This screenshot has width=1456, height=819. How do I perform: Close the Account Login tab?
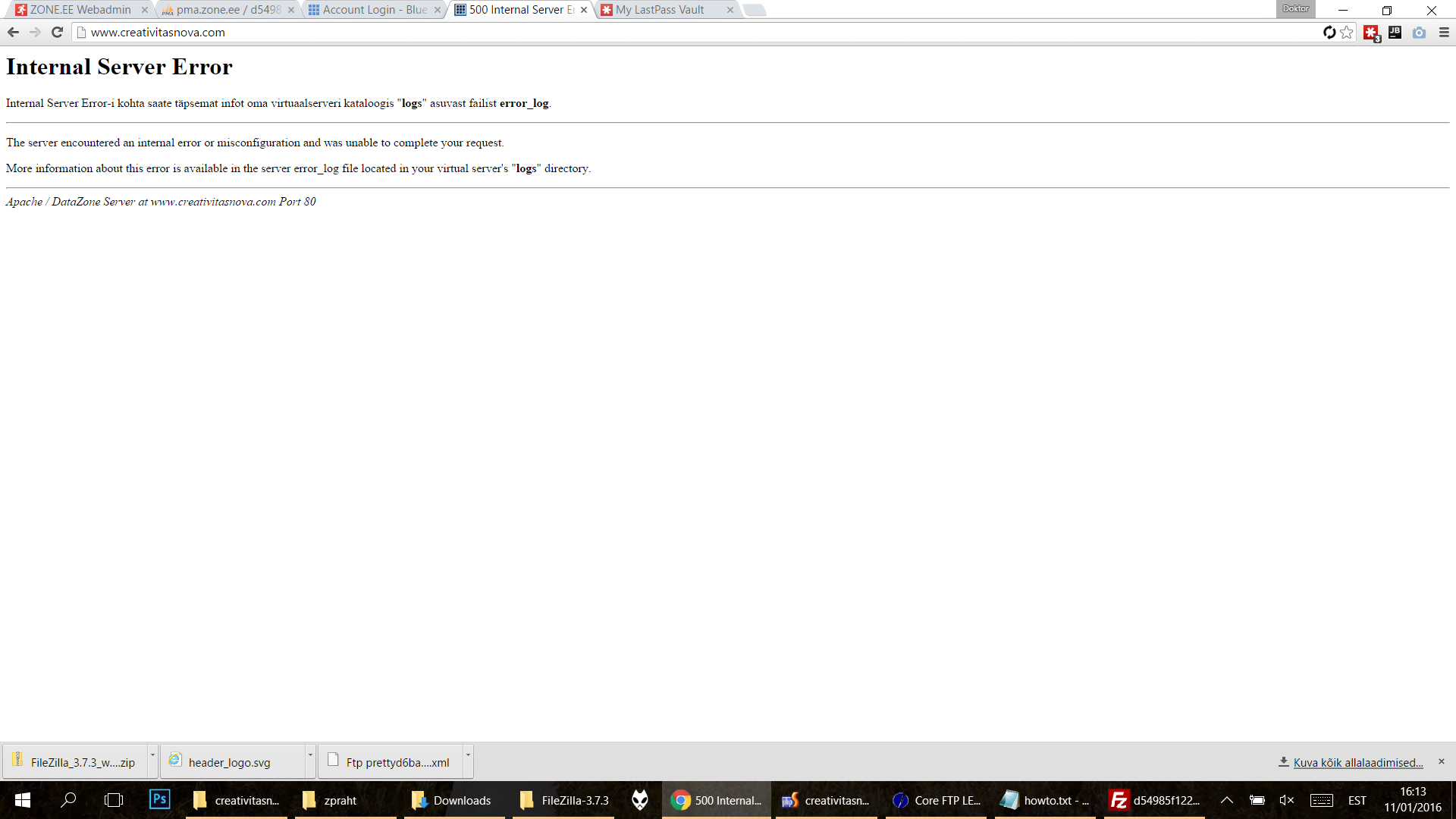pyautogui.click(x=438, y=10)
